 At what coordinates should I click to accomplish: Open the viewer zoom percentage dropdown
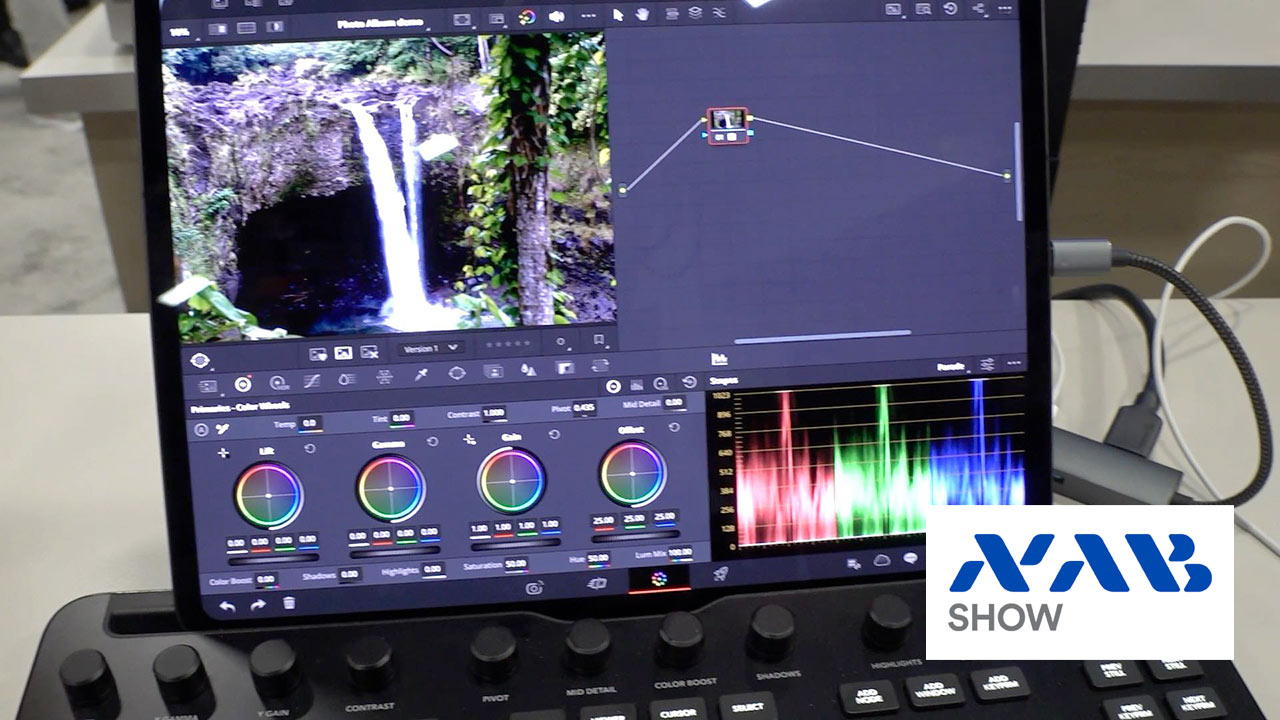[x=182, y=31]
